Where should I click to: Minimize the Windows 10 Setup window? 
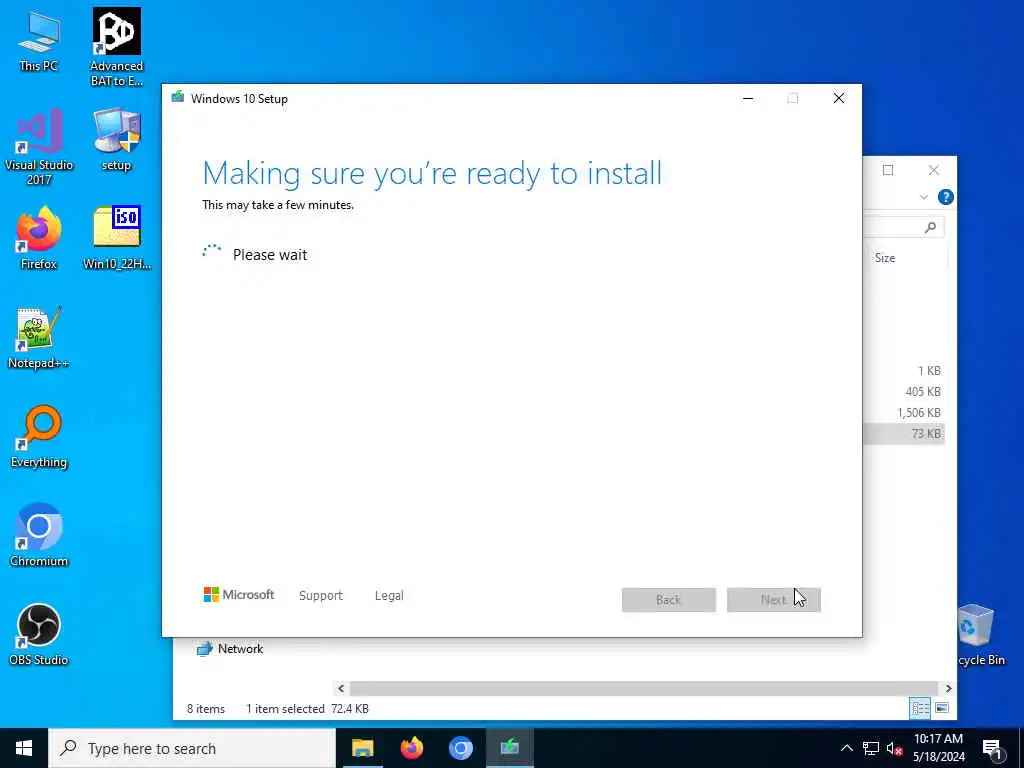pyautogui.click(x=748, y=99)
